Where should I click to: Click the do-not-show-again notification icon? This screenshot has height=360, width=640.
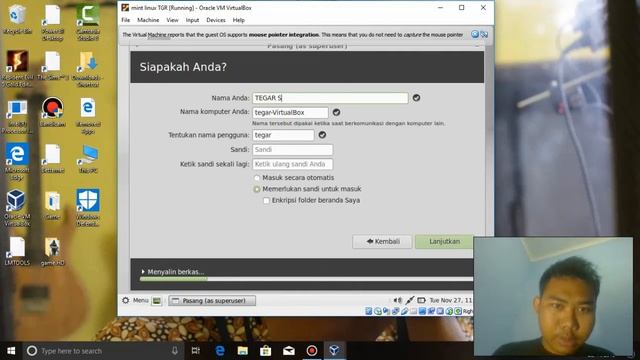tap(484, 34)
